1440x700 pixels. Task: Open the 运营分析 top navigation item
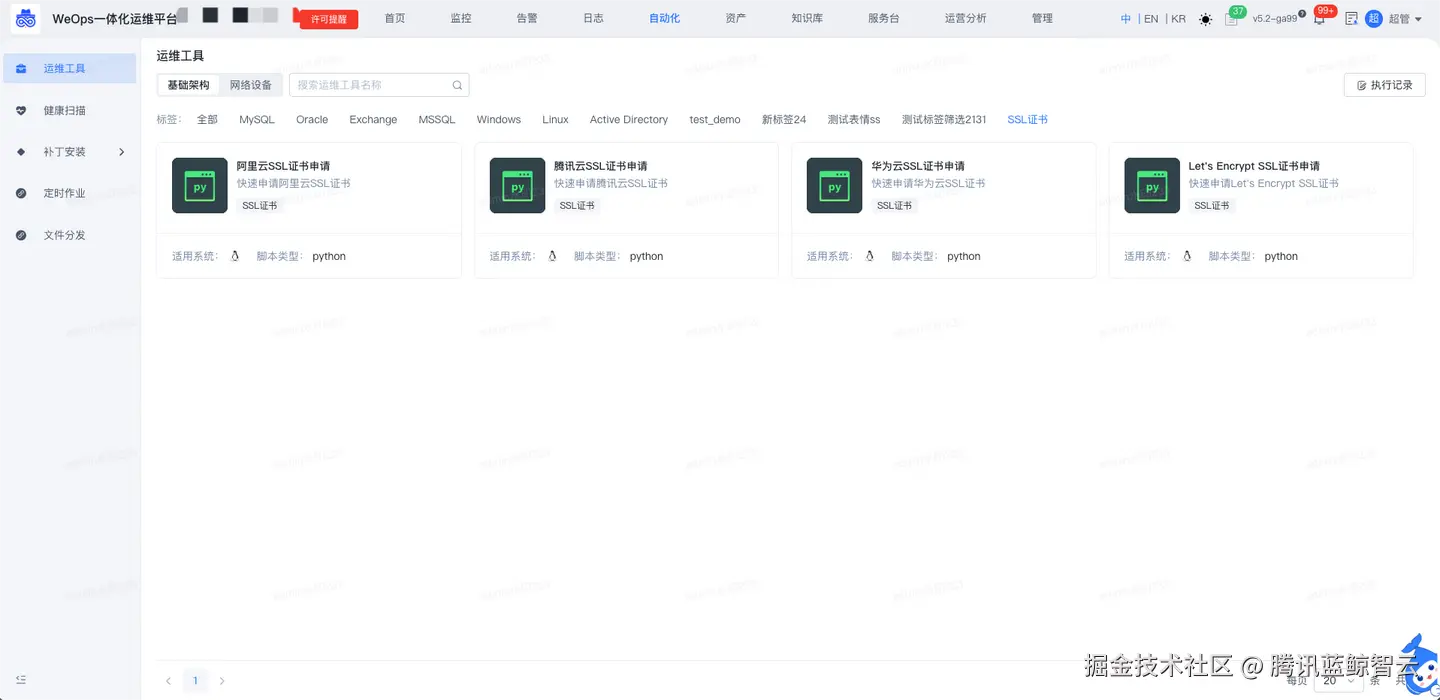click(x=965, y=18)
